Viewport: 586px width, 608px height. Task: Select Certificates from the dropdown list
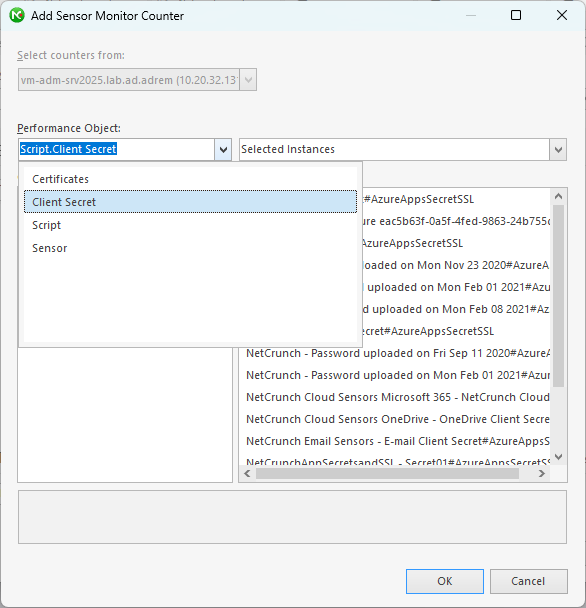coord(190,179)
